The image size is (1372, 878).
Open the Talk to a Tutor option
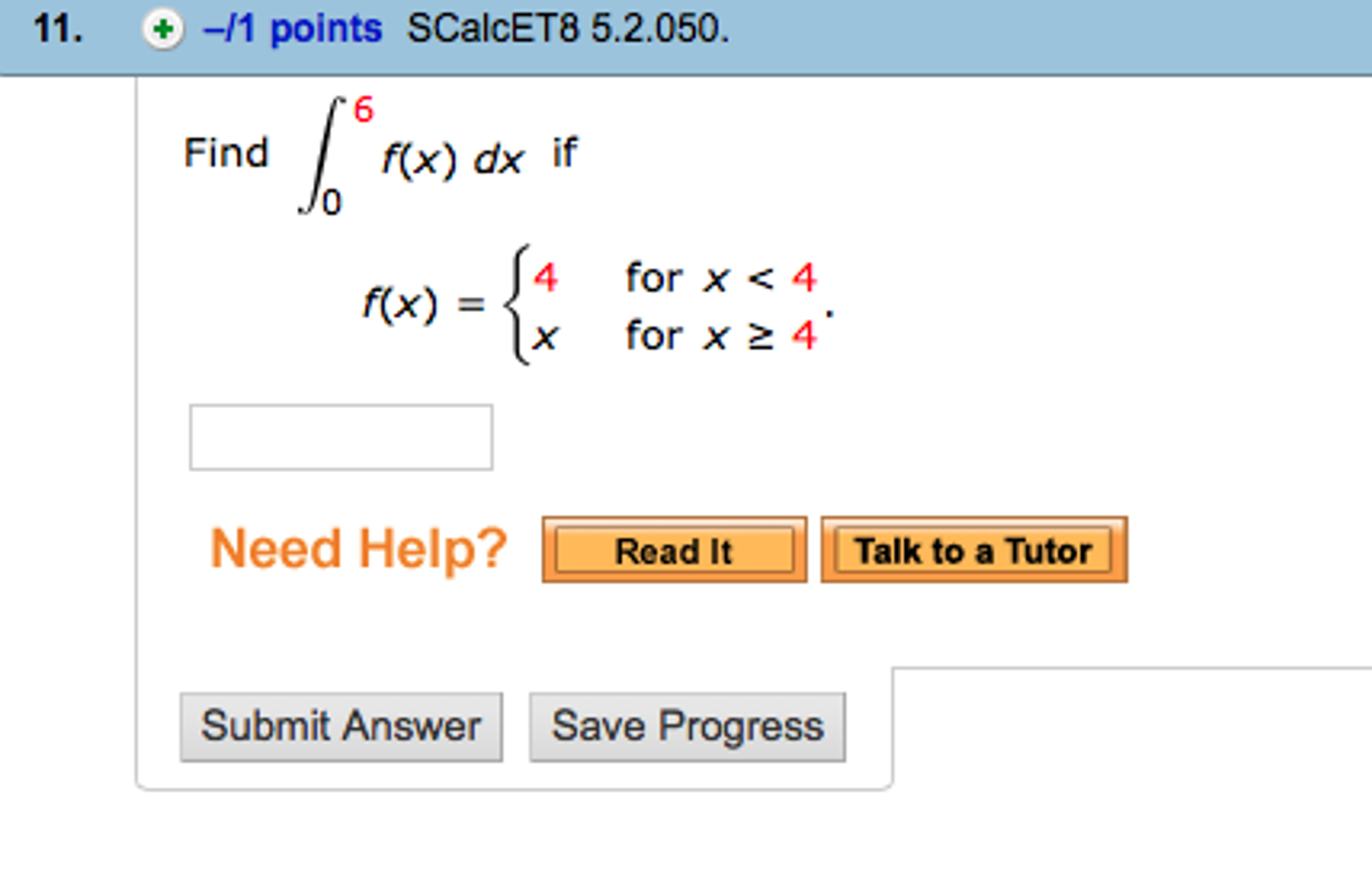point(972,551)
